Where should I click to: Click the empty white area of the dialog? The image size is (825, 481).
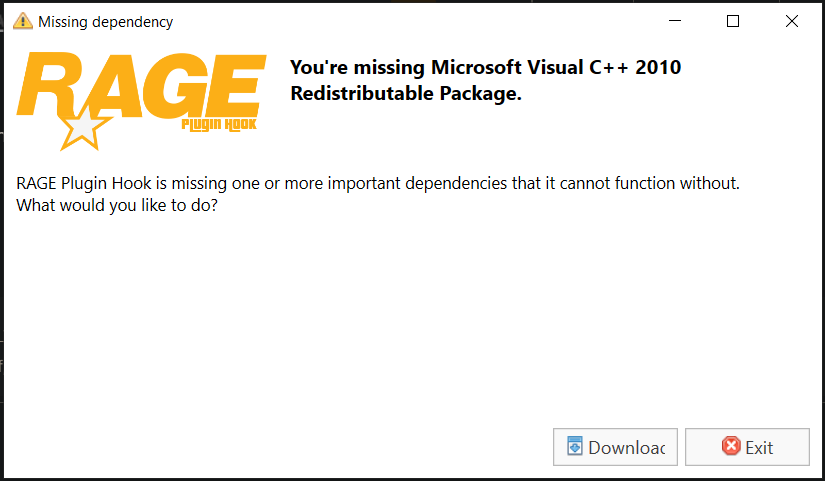pyautogui.click(x=400, y=320)
